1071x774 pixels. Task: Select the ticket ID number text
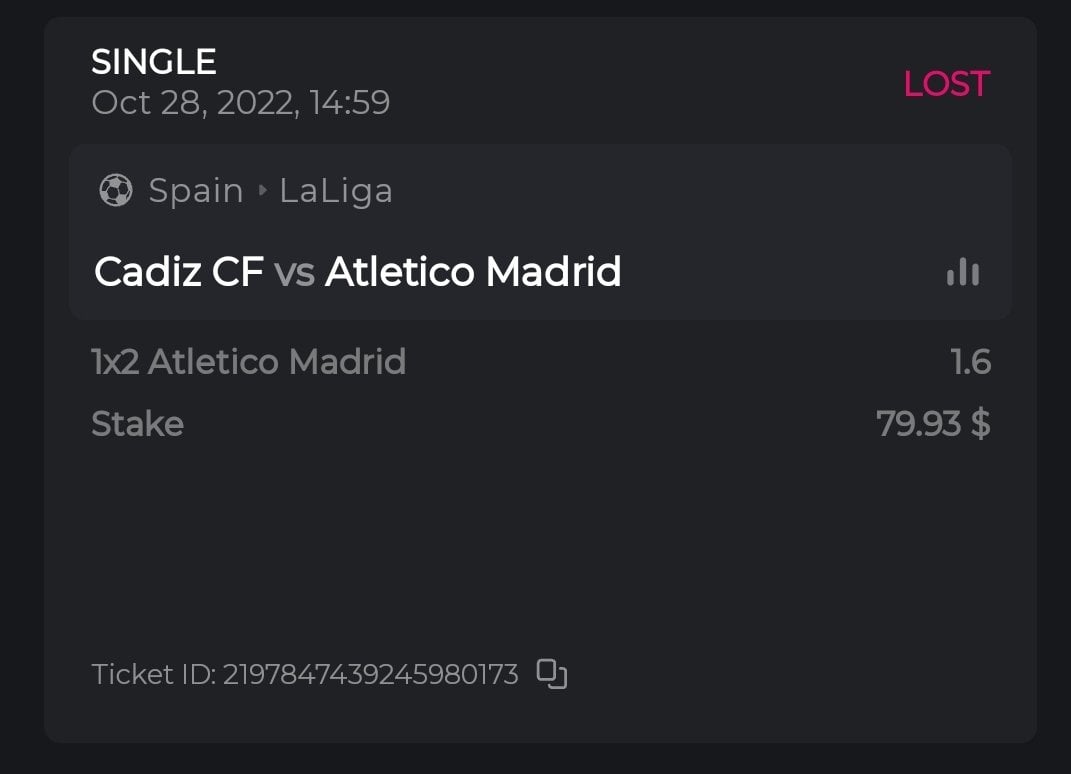point(370,675)
